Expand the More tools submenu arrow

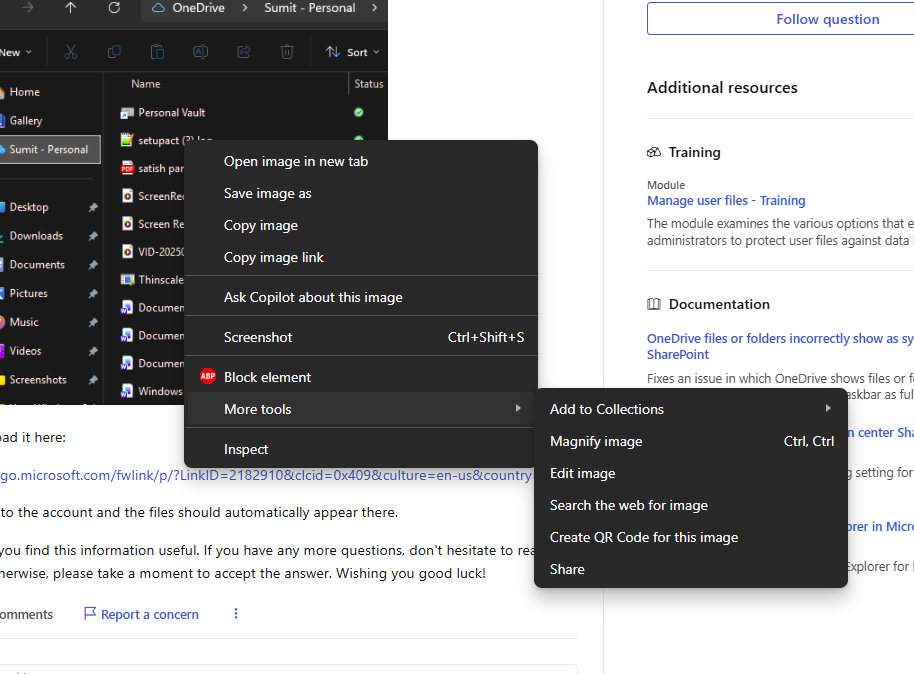coord(518,409)
